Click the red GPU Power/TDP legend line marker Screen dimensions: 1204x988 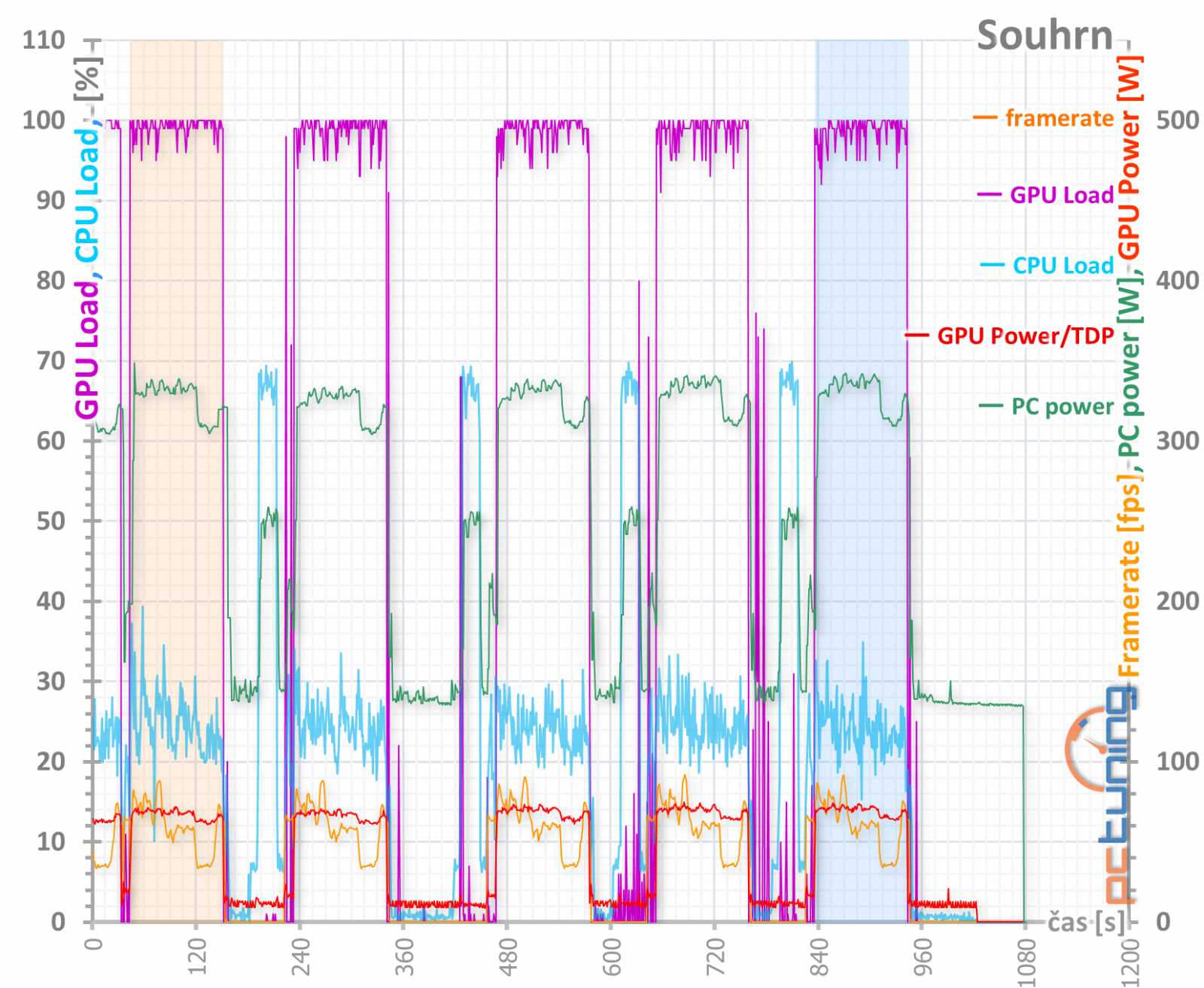tap(917, 336)
